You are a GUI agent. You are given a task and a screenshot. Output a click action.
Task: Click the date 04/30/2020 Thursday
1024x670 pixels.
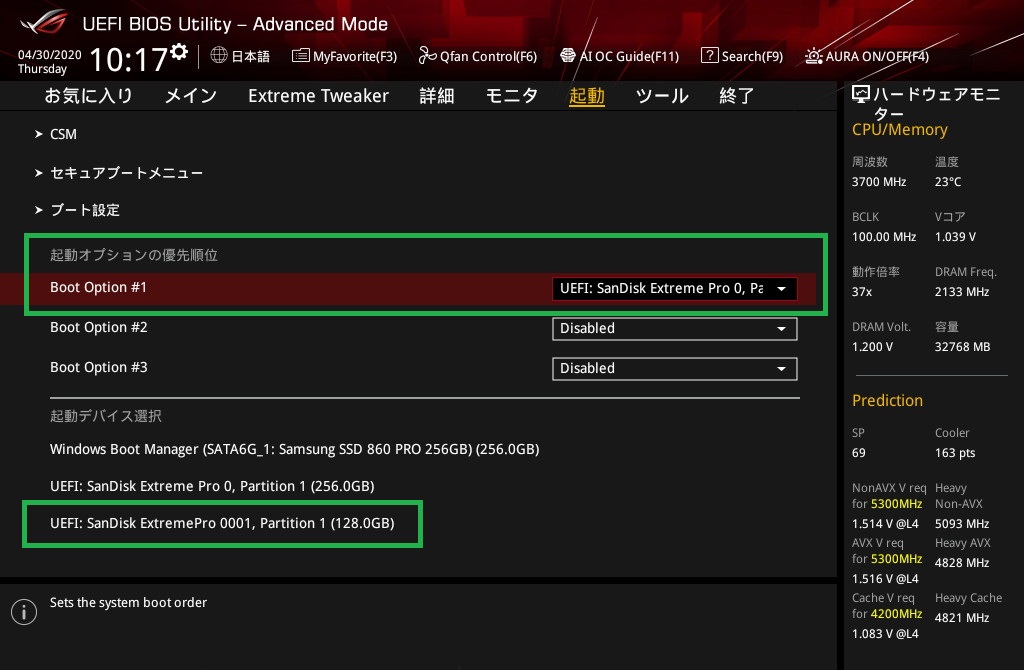pos(49,61)
